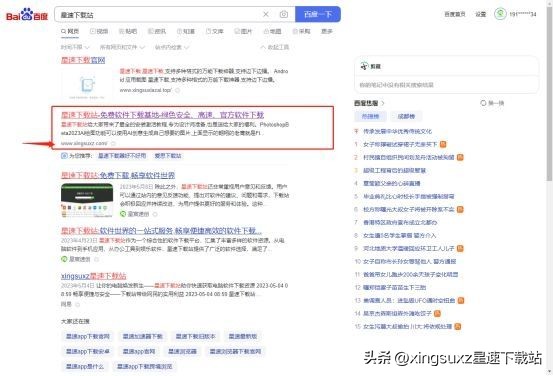Viewport: 553px width, 376px height.
Task: Open the pinned top hot search item
Action: 397,131
